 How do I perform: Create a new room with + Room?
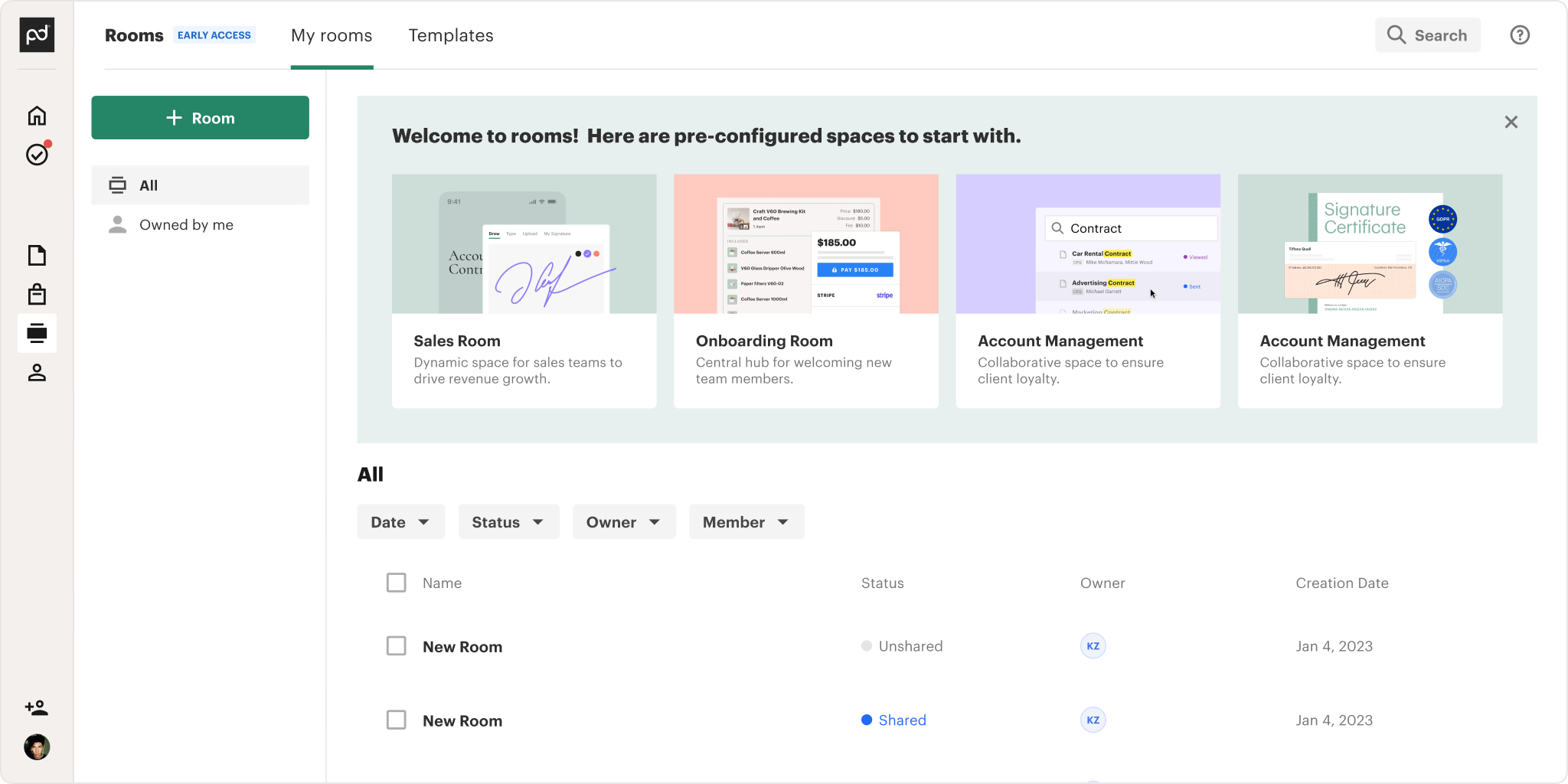pos(200,118)
